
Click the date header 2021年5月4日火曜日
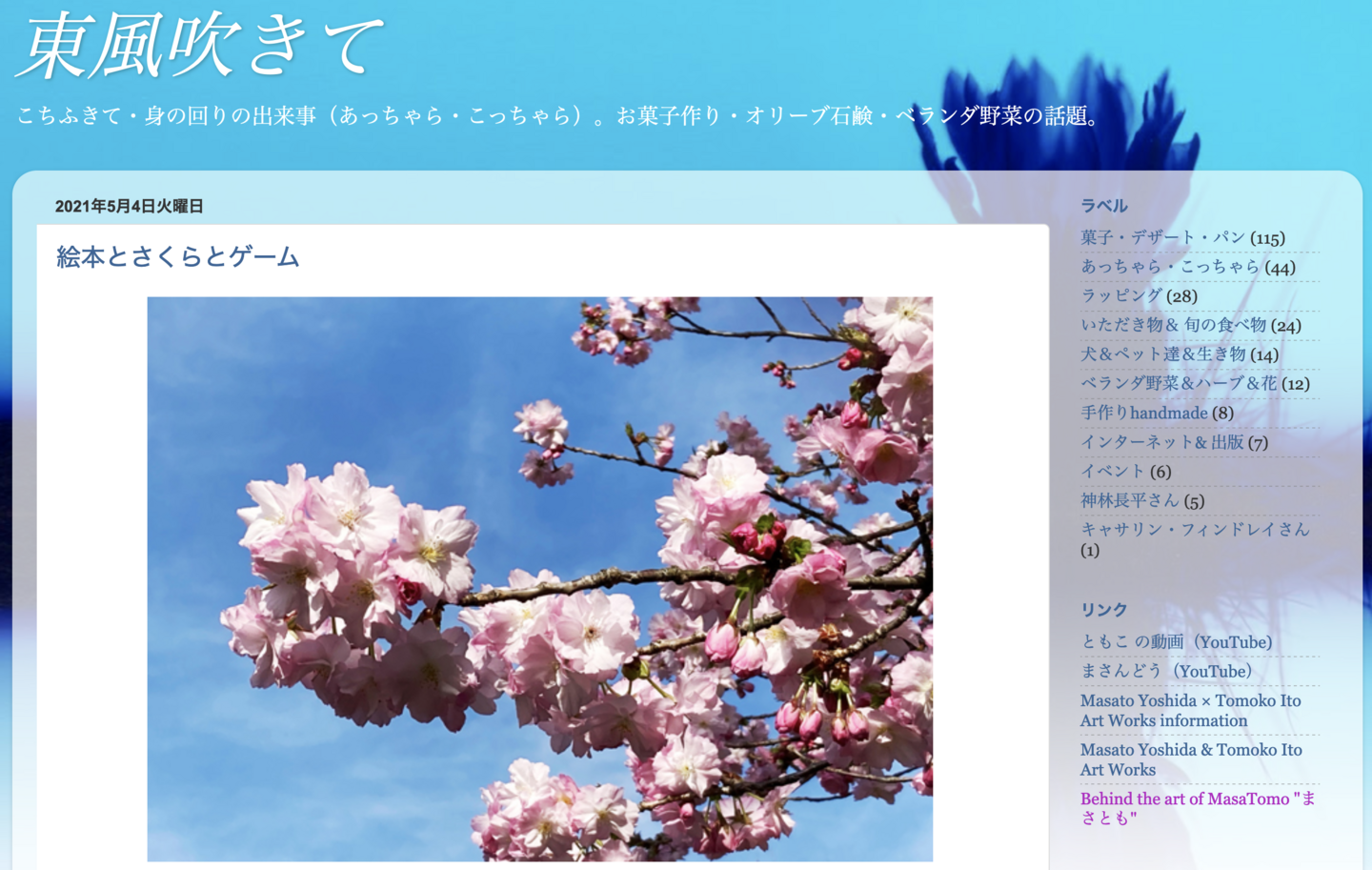(x=129, y=206)
